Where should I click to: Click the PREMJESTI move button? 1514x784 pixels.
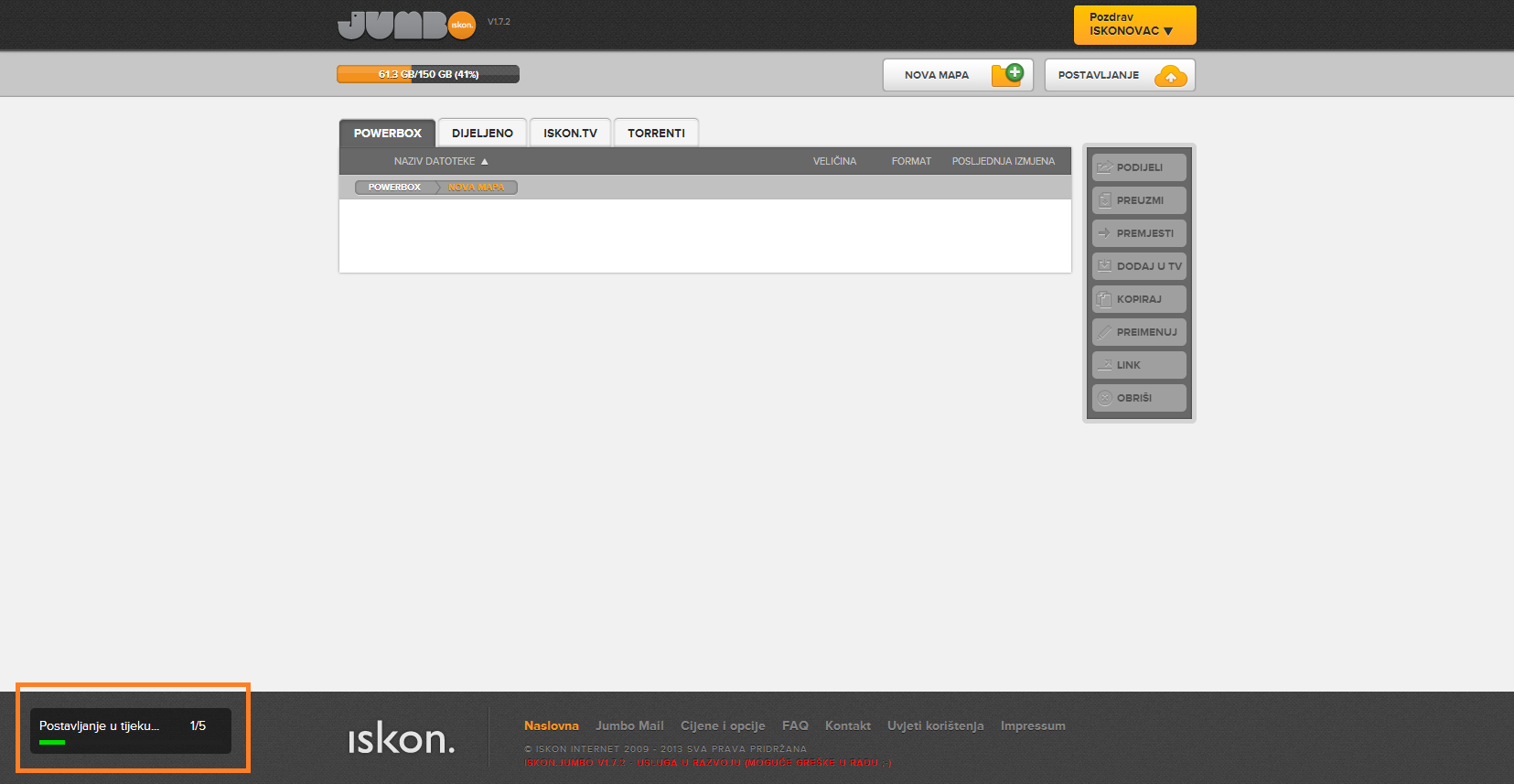click(x=1139, y=233)
